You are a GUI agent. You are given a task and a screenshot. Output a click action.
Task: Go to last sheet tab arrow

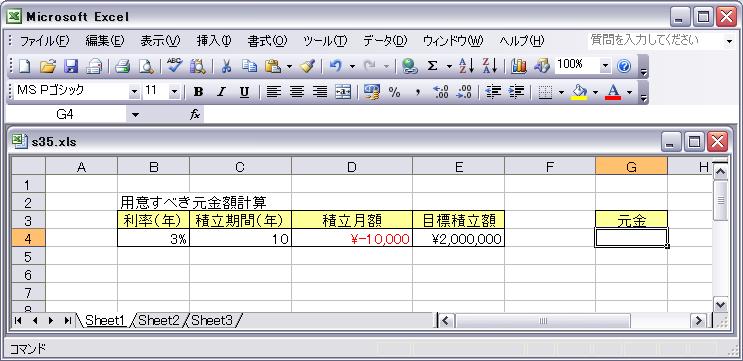(67, 321)
